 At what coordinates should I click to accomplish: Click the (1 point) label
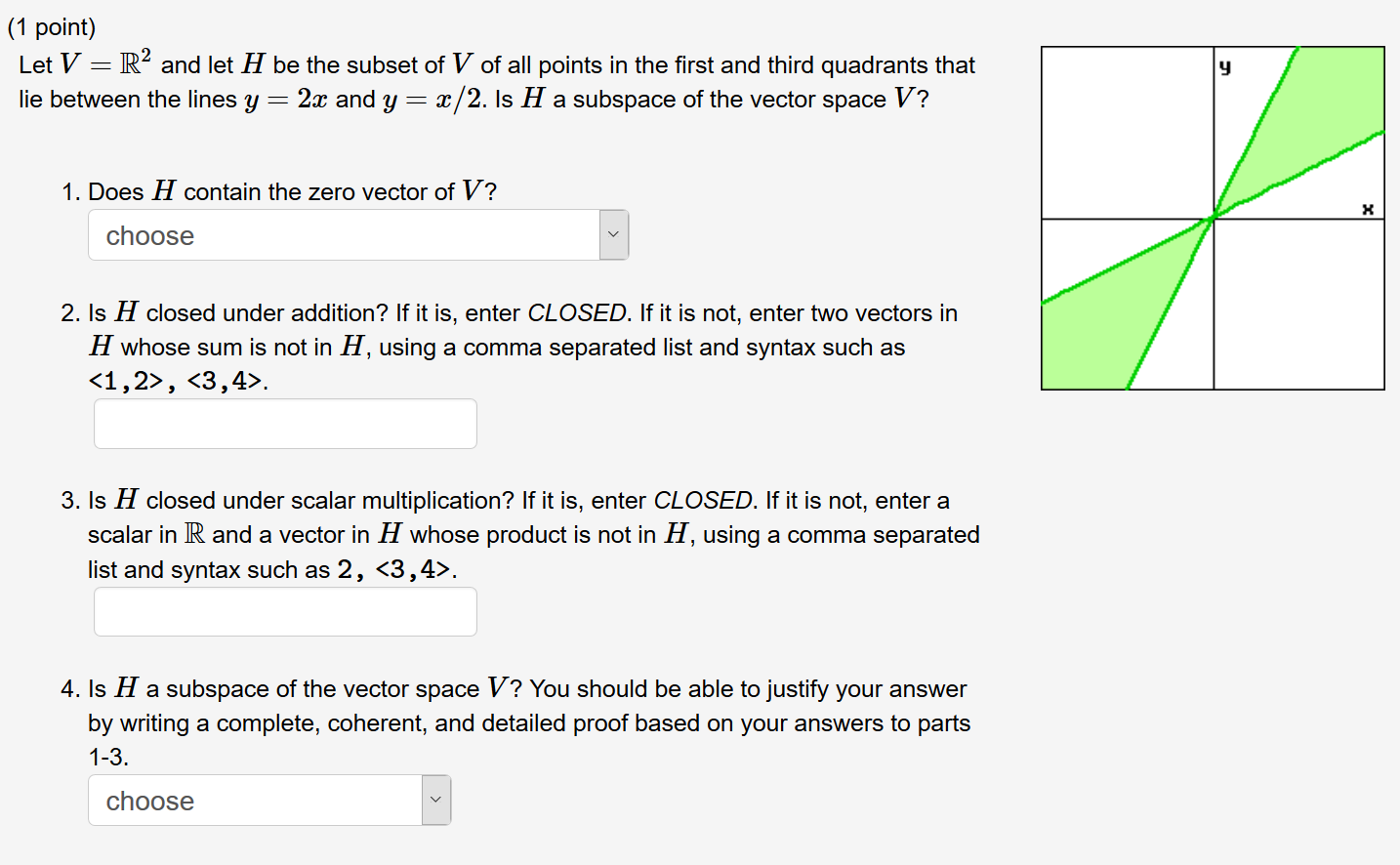51,26
